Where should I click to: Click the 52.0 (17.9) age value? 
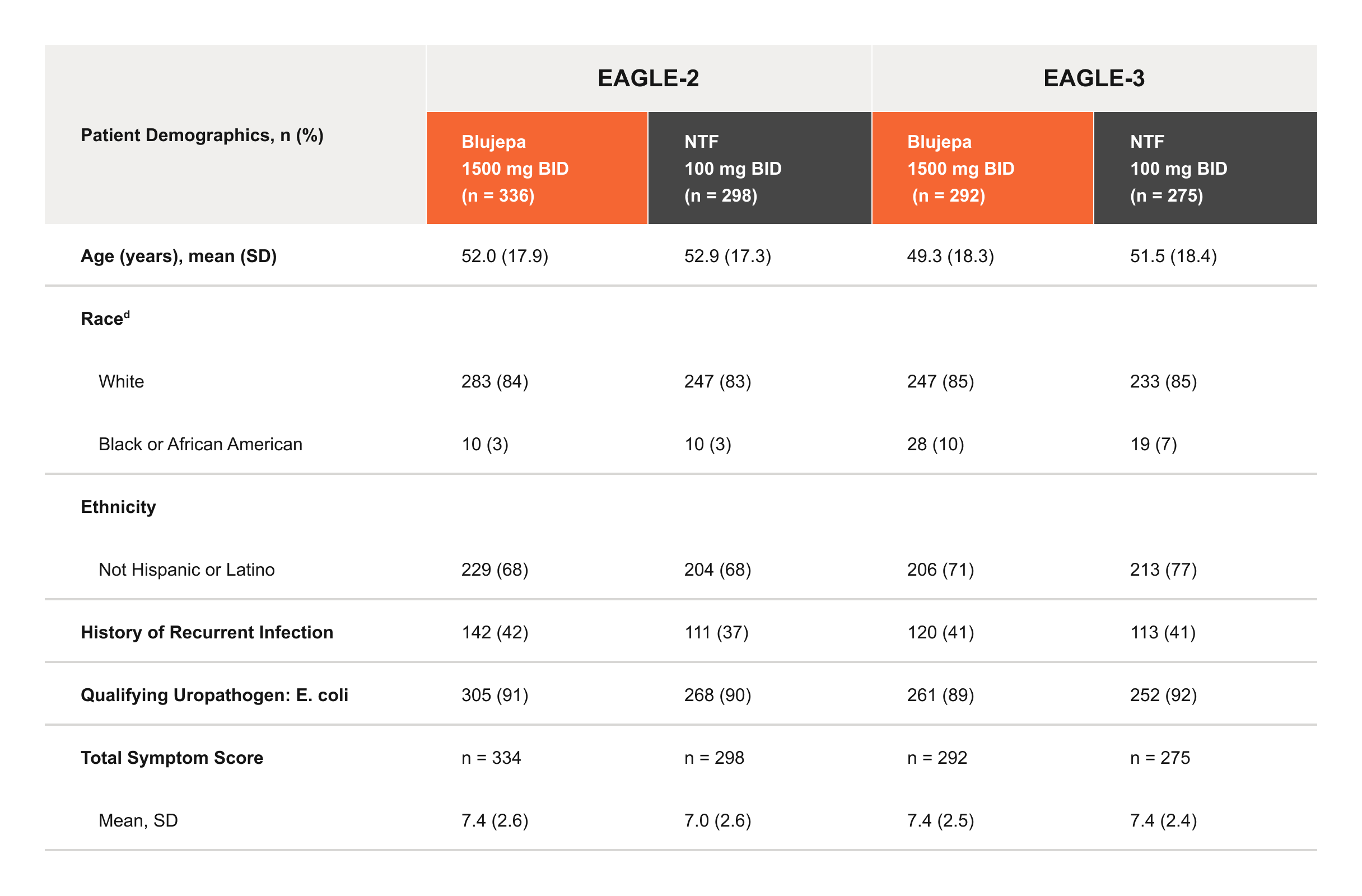(x=505, y=256)
